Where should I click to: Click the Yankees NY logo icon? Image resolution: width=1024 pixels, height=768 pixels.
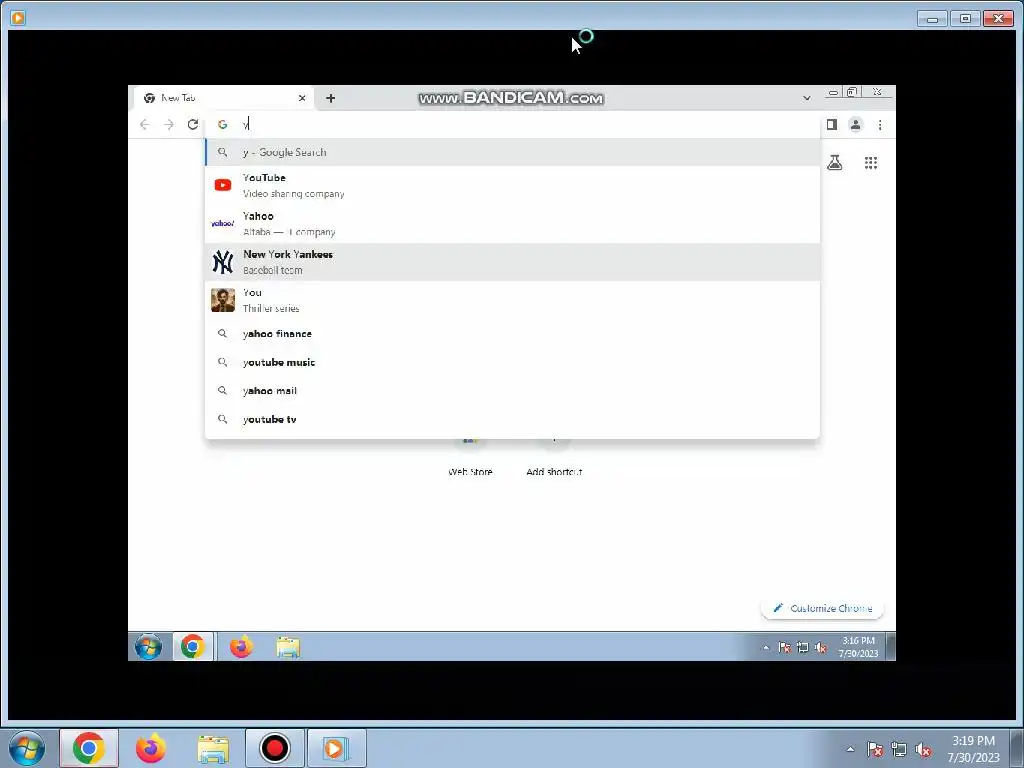coord(223,262)
